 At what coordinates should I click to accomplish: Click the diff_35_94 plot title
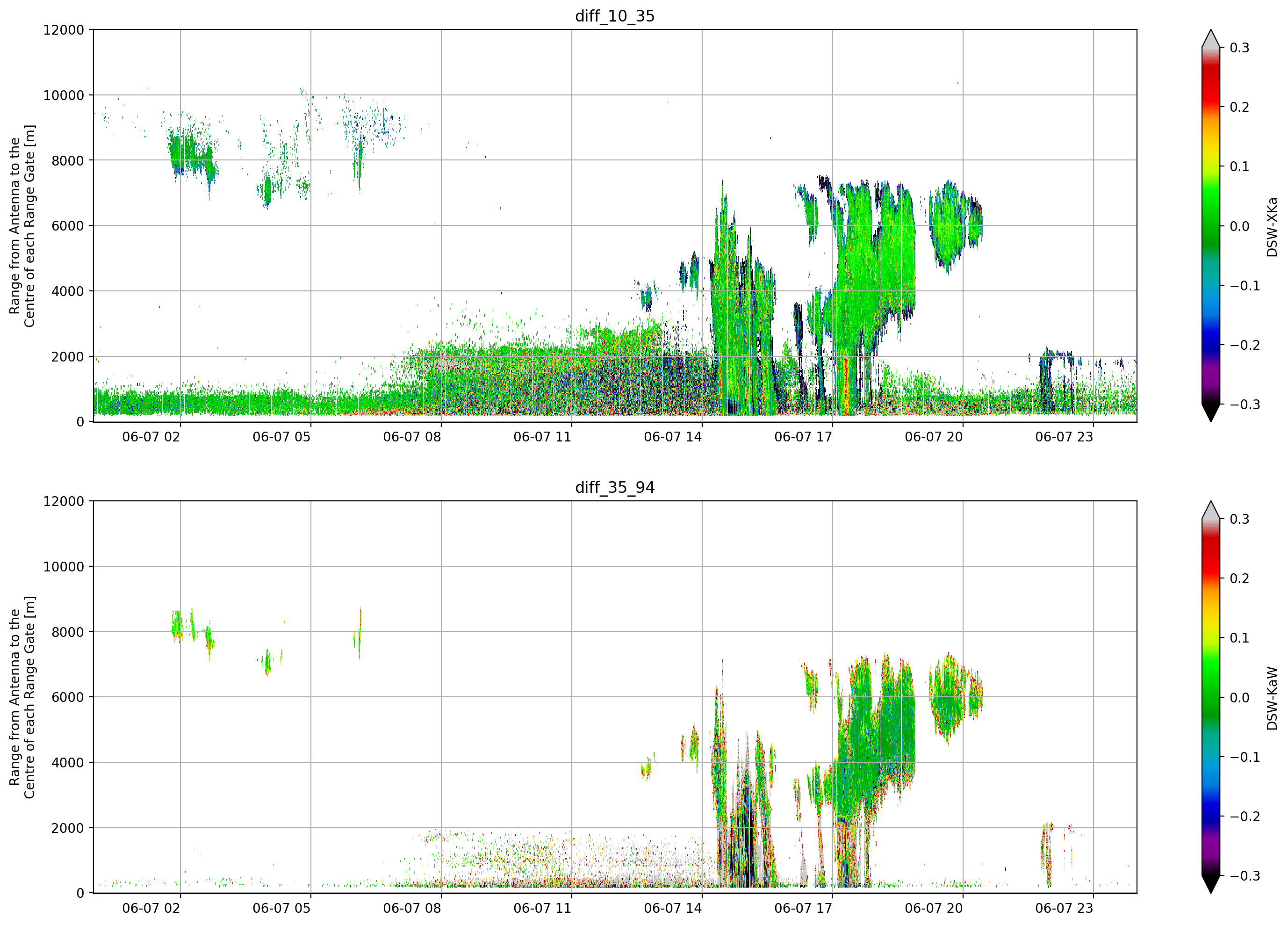[x=614, y=487]
